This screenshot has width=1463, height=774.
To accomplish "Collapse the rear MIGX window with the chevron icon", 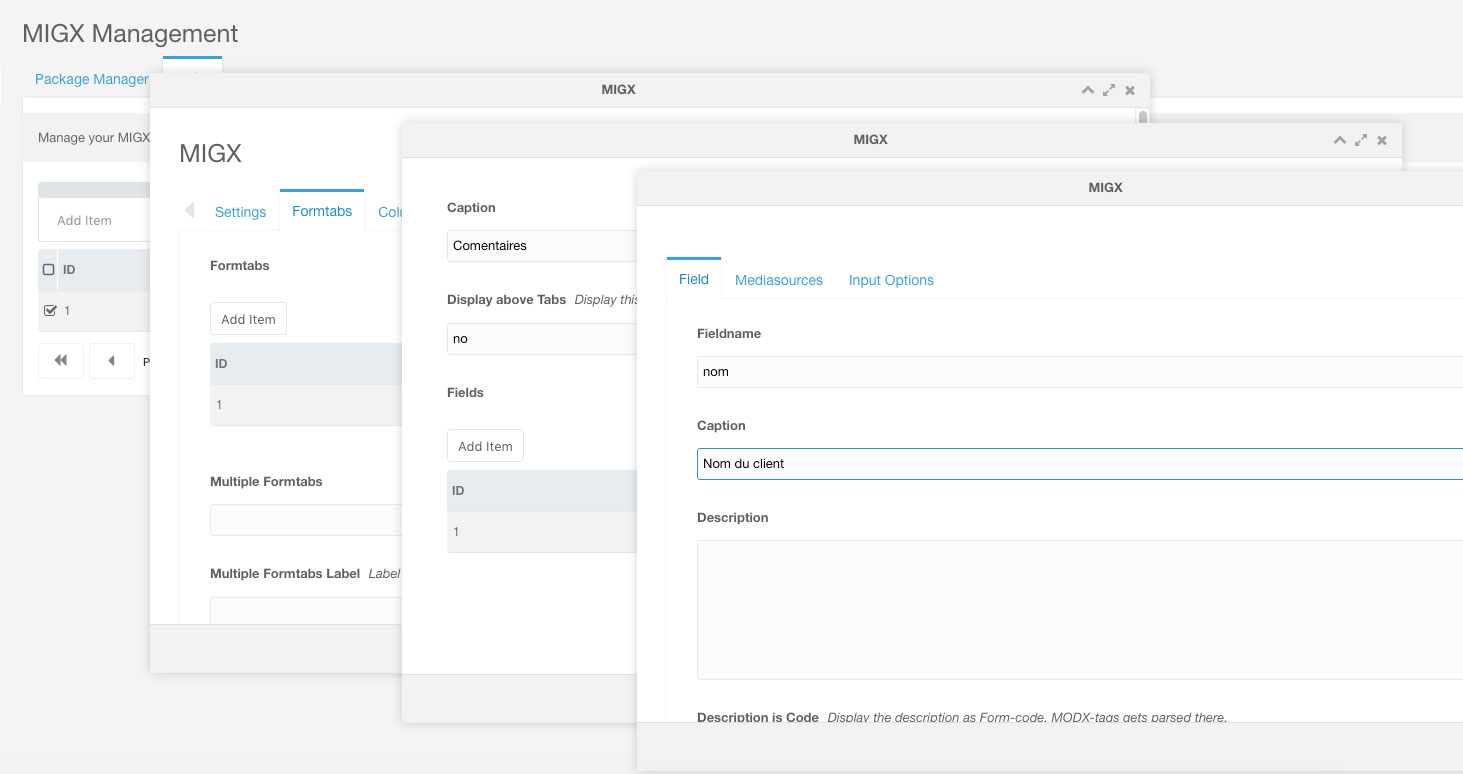I will [x=1088, y=90].
